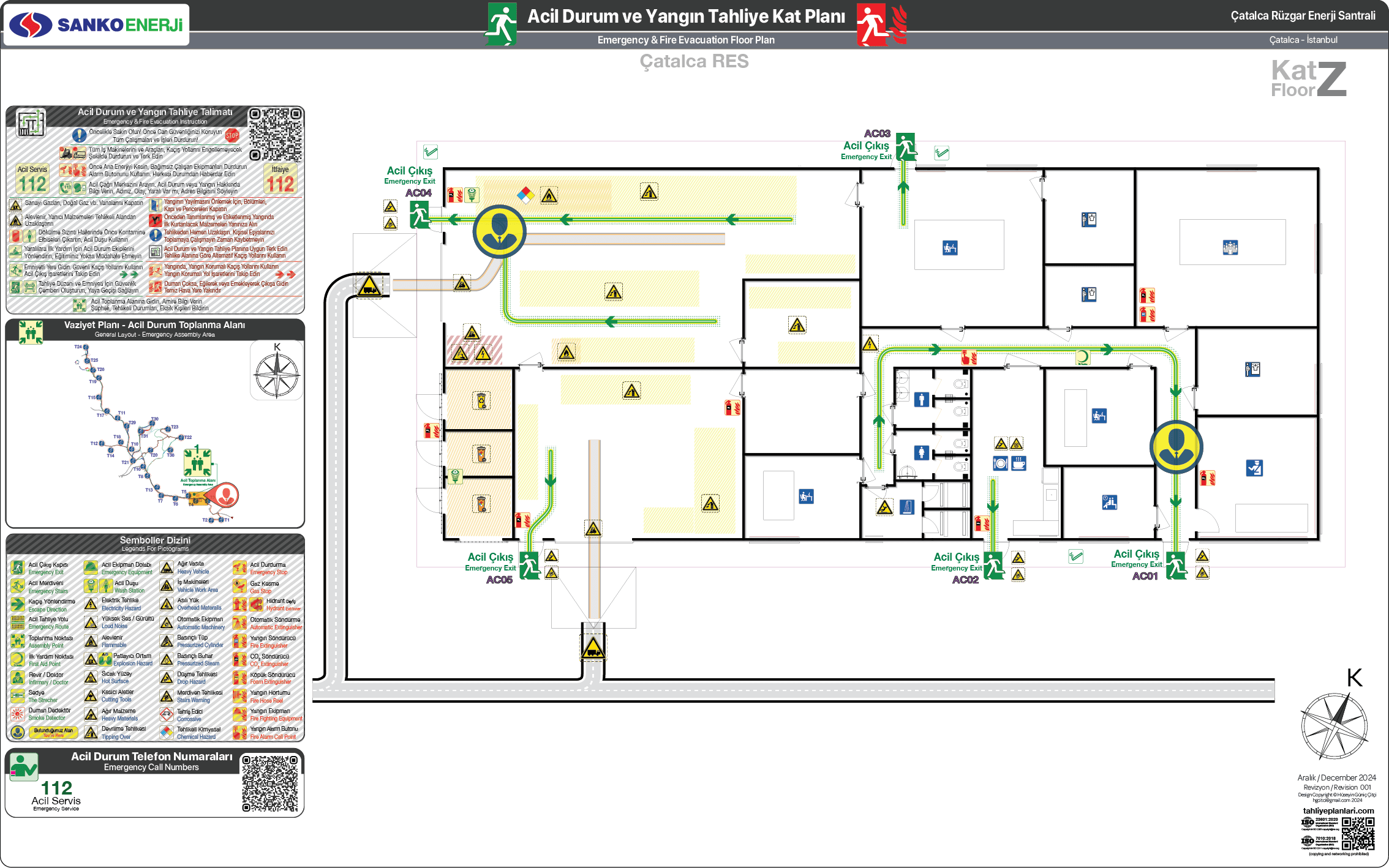The width and height of the screenshot is (1389, 868).
Task: Click the SANKO ENERJİ logo
Action: pyautogui.click(x=97, y=24)
